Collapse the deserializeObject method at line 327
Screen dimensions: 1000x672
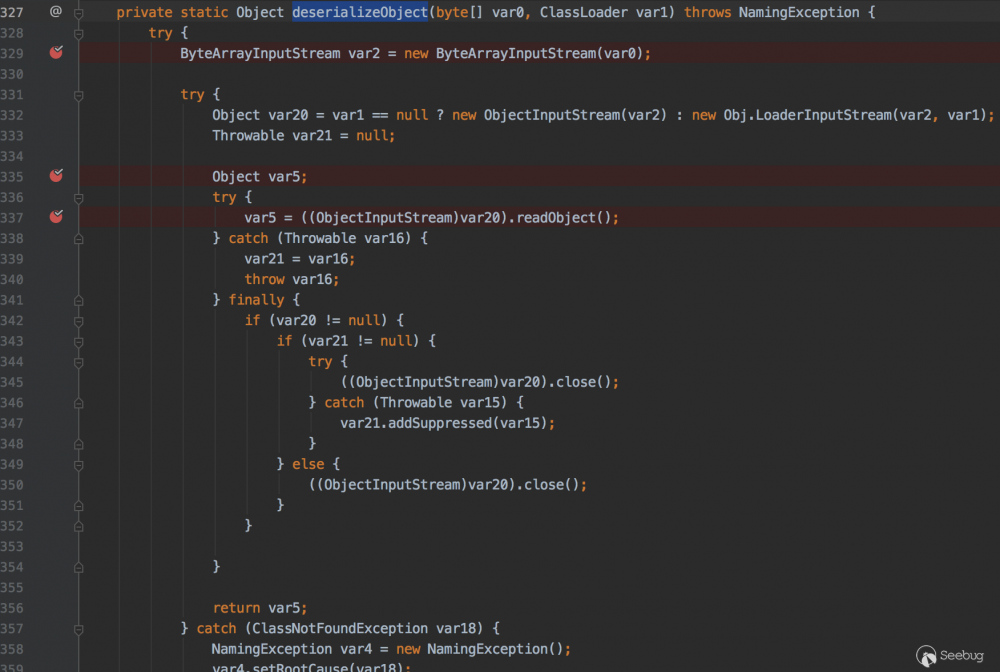78,11
